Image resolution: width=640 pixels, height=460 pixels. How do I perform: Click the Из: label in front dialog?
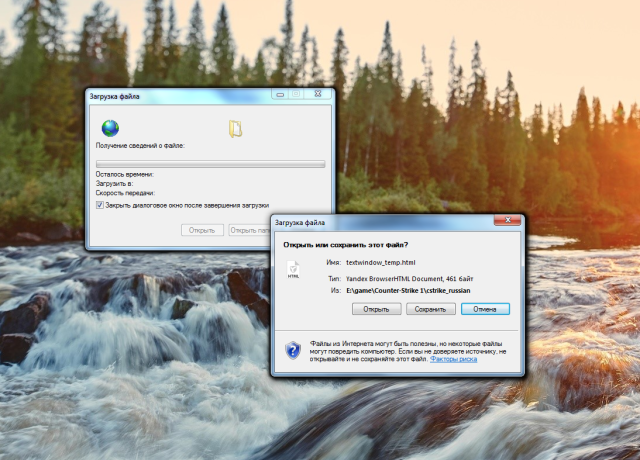point(336,291)
